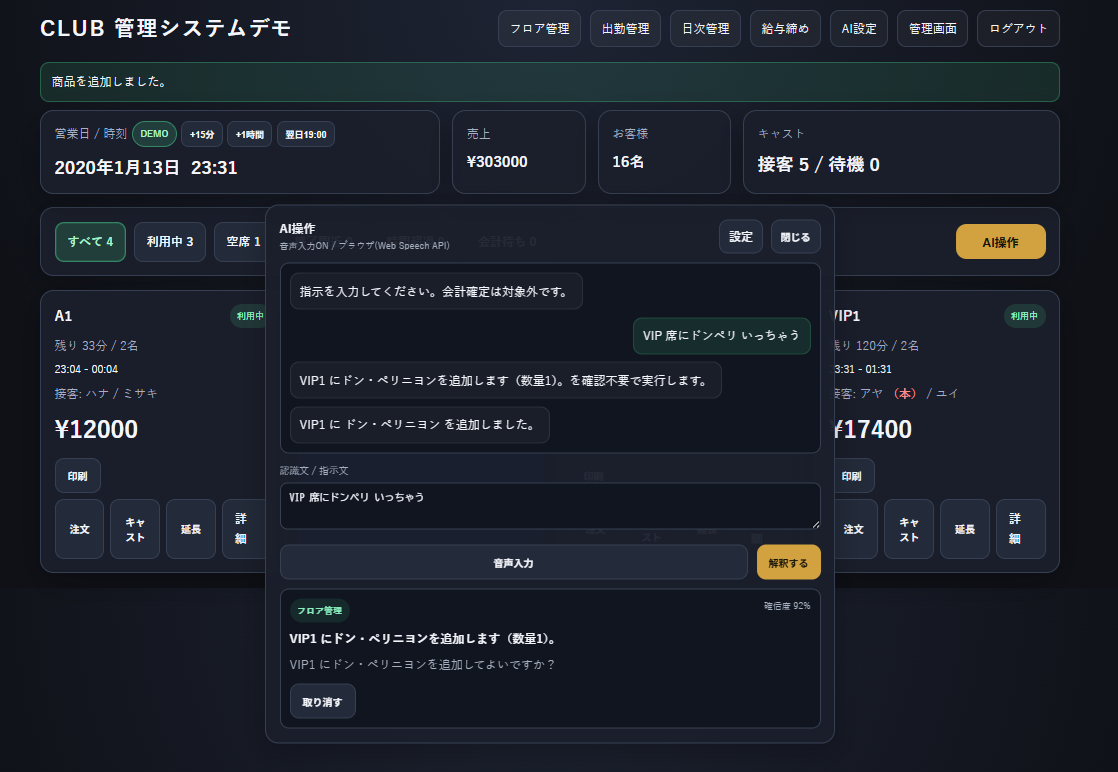1118x772 pixels.
Task: Click 売上 ¥303000 value
Action: point(497,162)
